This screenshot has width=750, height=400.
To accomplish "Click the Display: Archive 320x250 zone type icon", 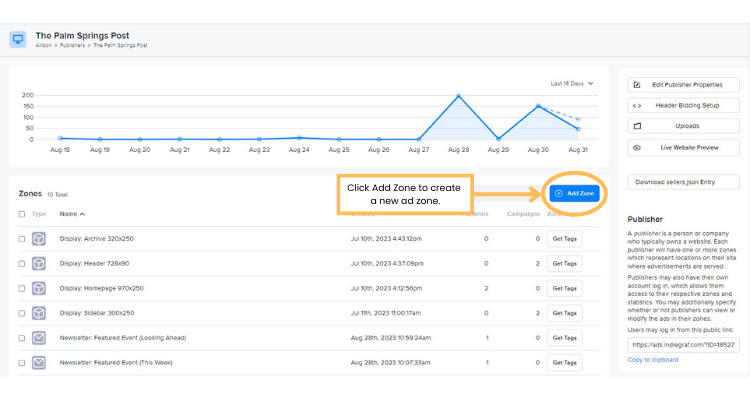I will [39, 239].
